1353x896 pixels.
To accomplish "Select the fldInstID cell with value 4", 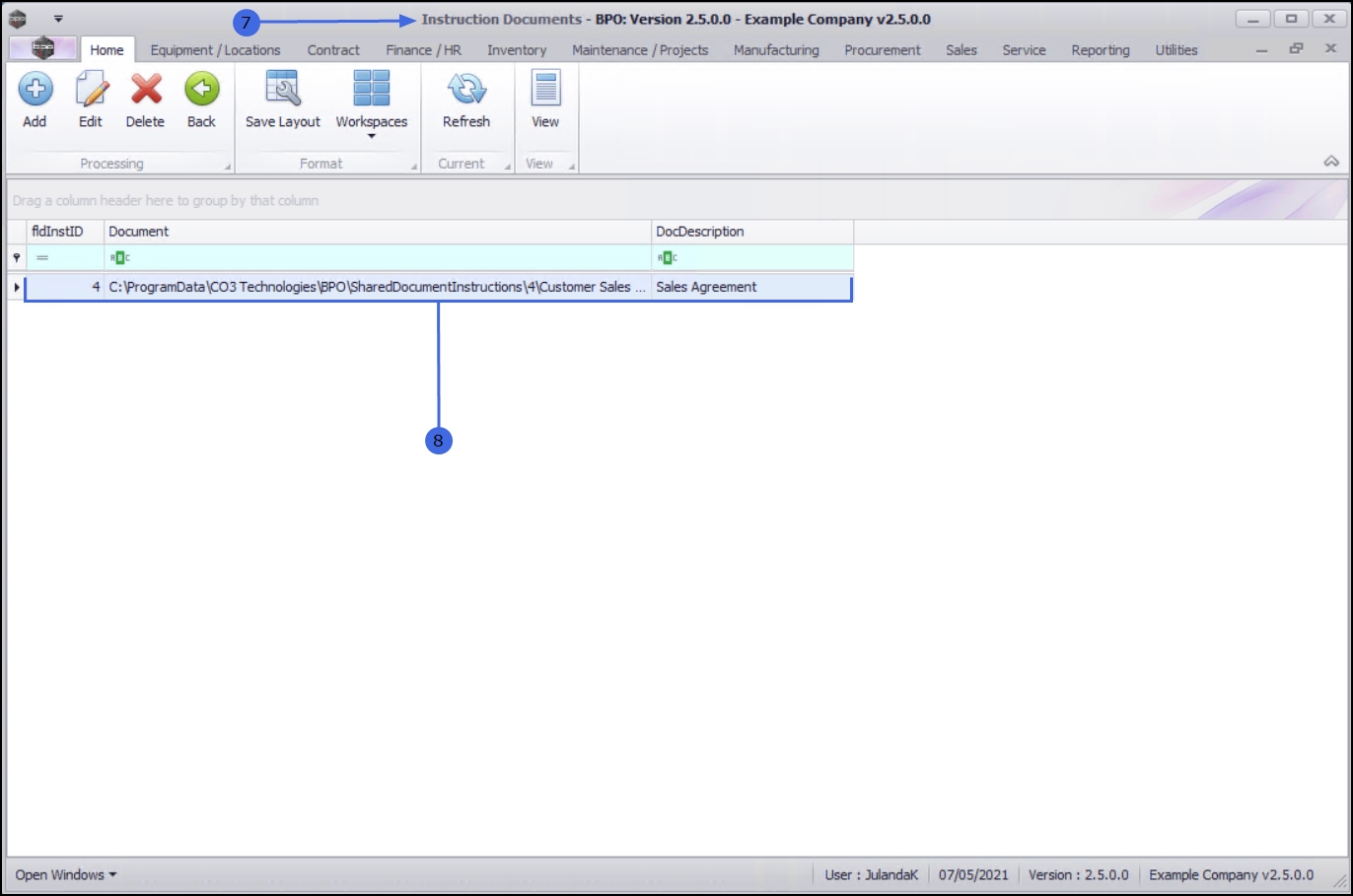I will [65, 287].
